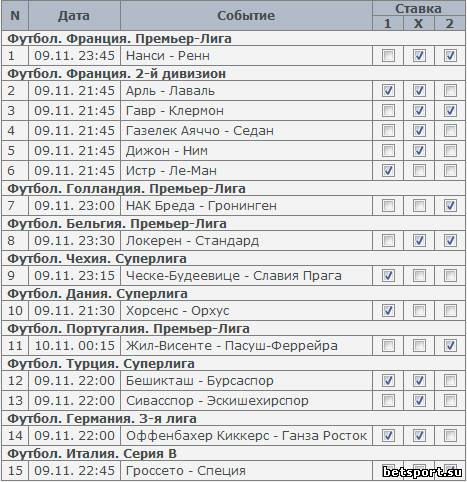Open the betsport.su watermark link
The height and width of the screenshot is (482, 467).
tap(422, 472)
